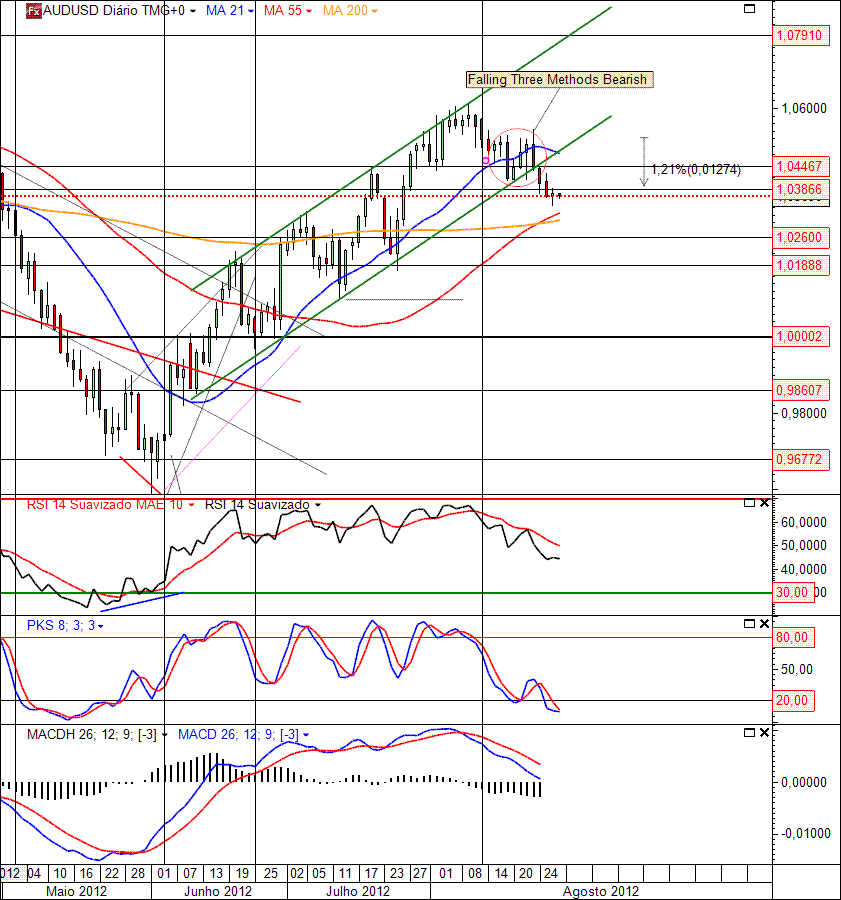Select the 1,02600 price level tag
This screenshot has height=900, width=841.
(801, 237)
